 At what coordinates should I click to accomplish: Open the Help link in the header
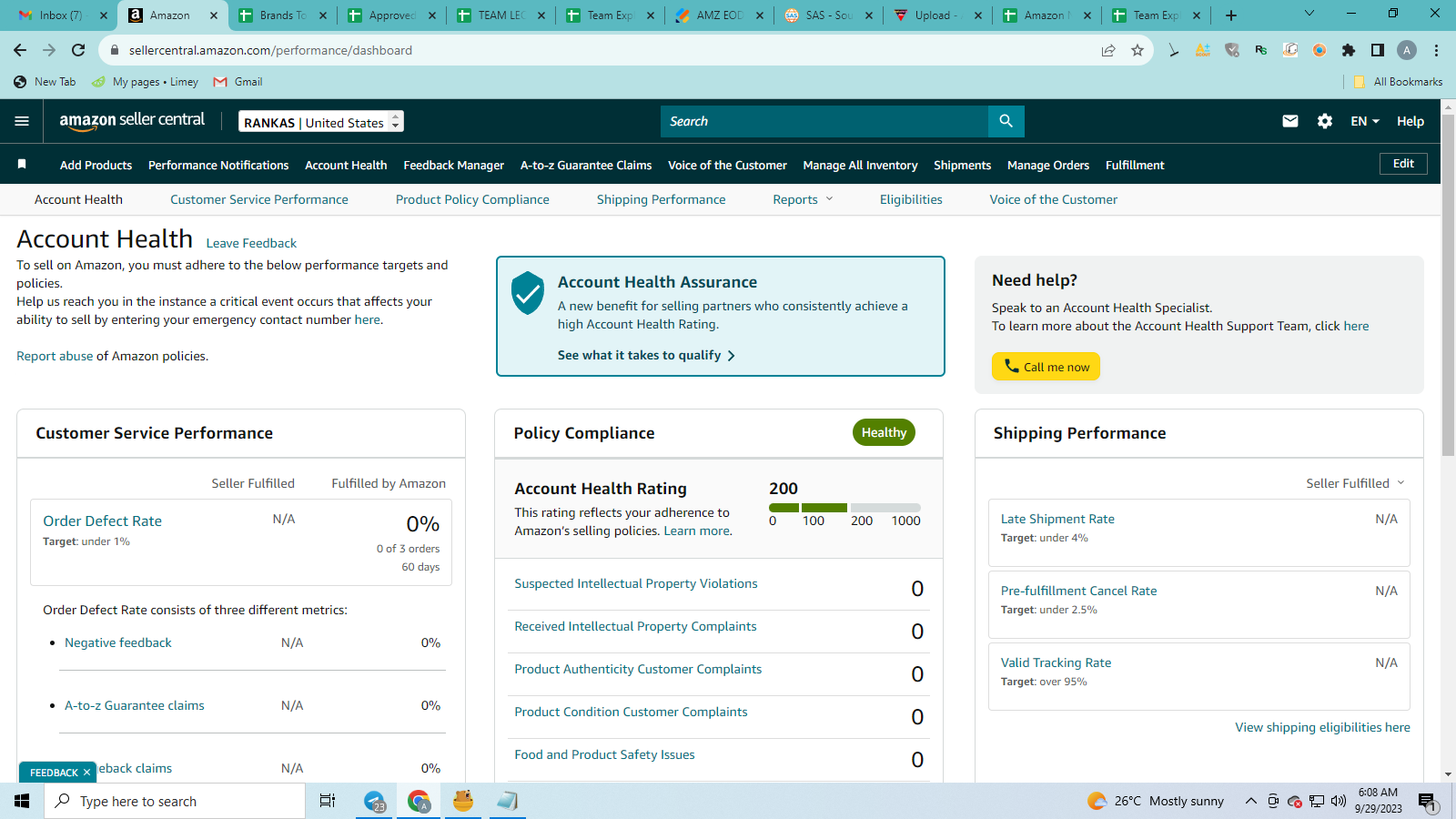[x=1410, y=121]
